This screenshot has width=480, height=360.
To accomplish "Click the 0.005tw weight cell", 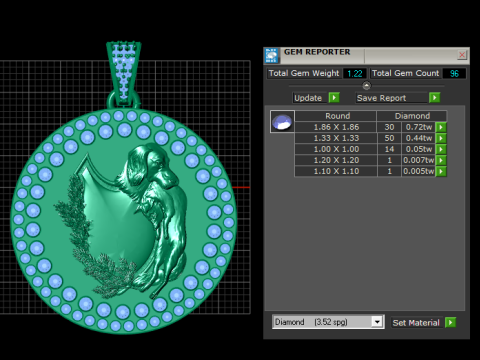I will click(419, 171).
